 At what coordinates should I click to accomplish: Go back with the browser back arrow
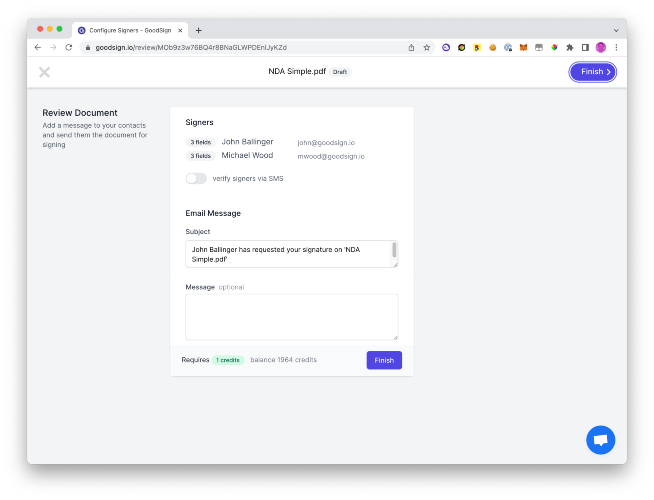click(38, 48)
